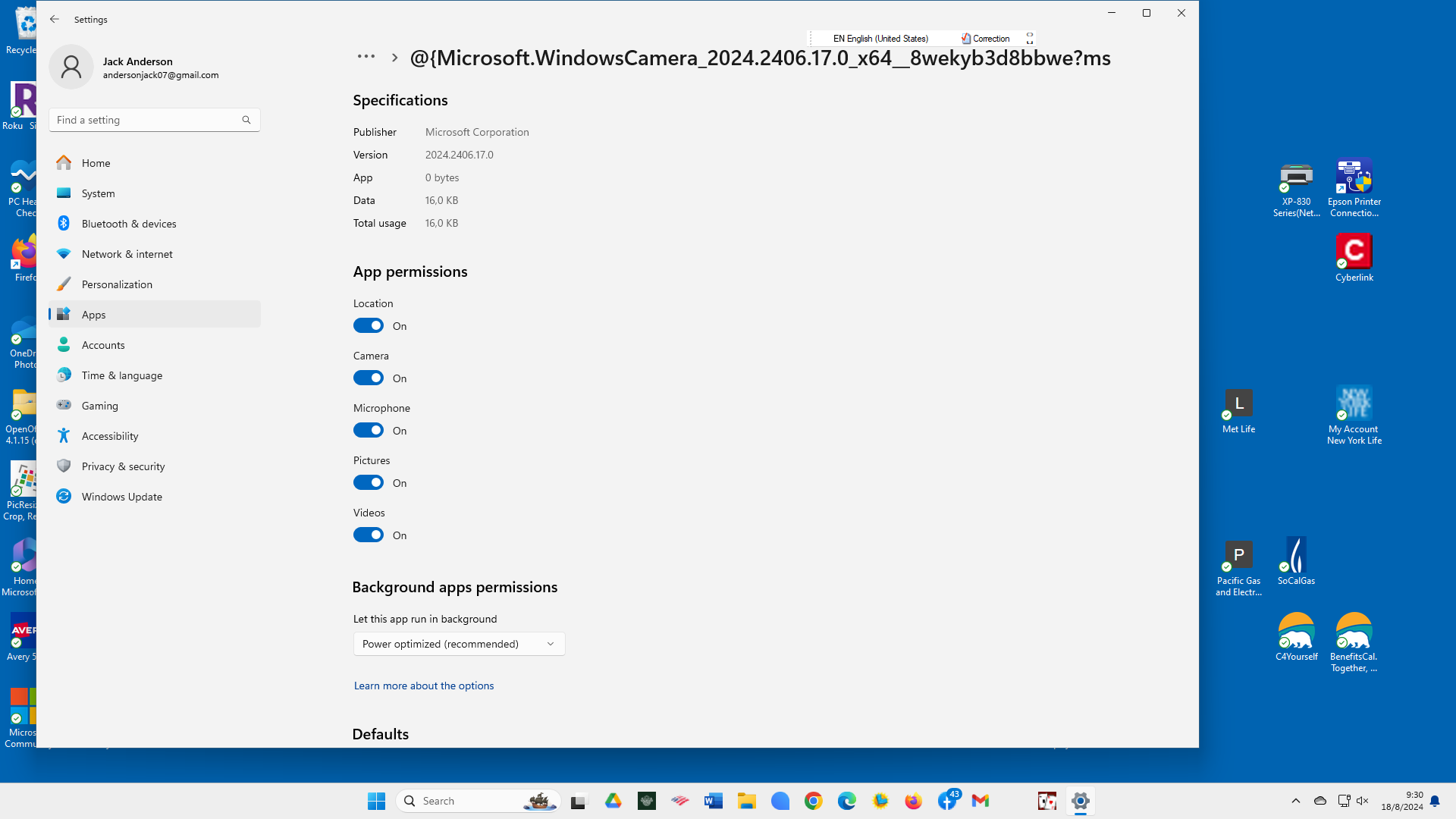Go to the Gaming settings section

point(155,406)
